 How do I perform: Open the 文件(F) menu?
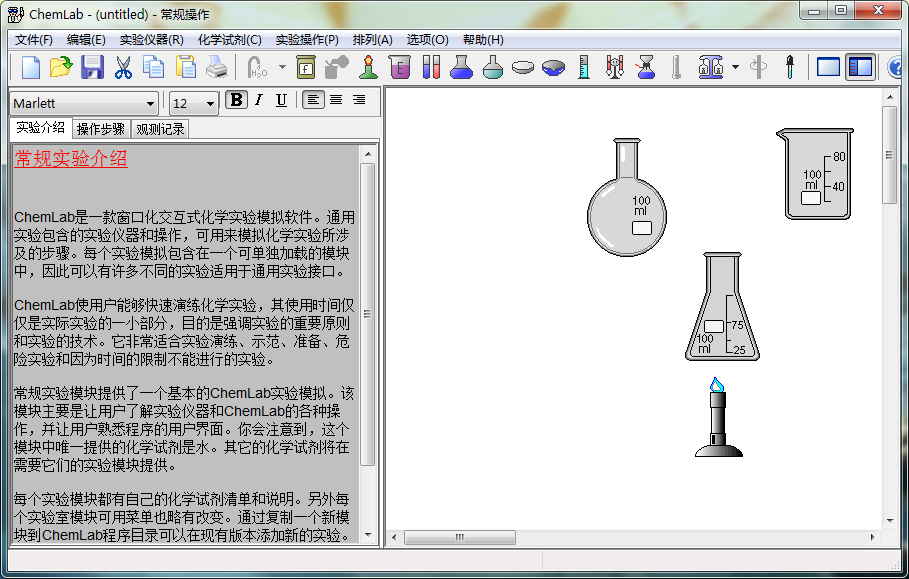pos(34,40)
